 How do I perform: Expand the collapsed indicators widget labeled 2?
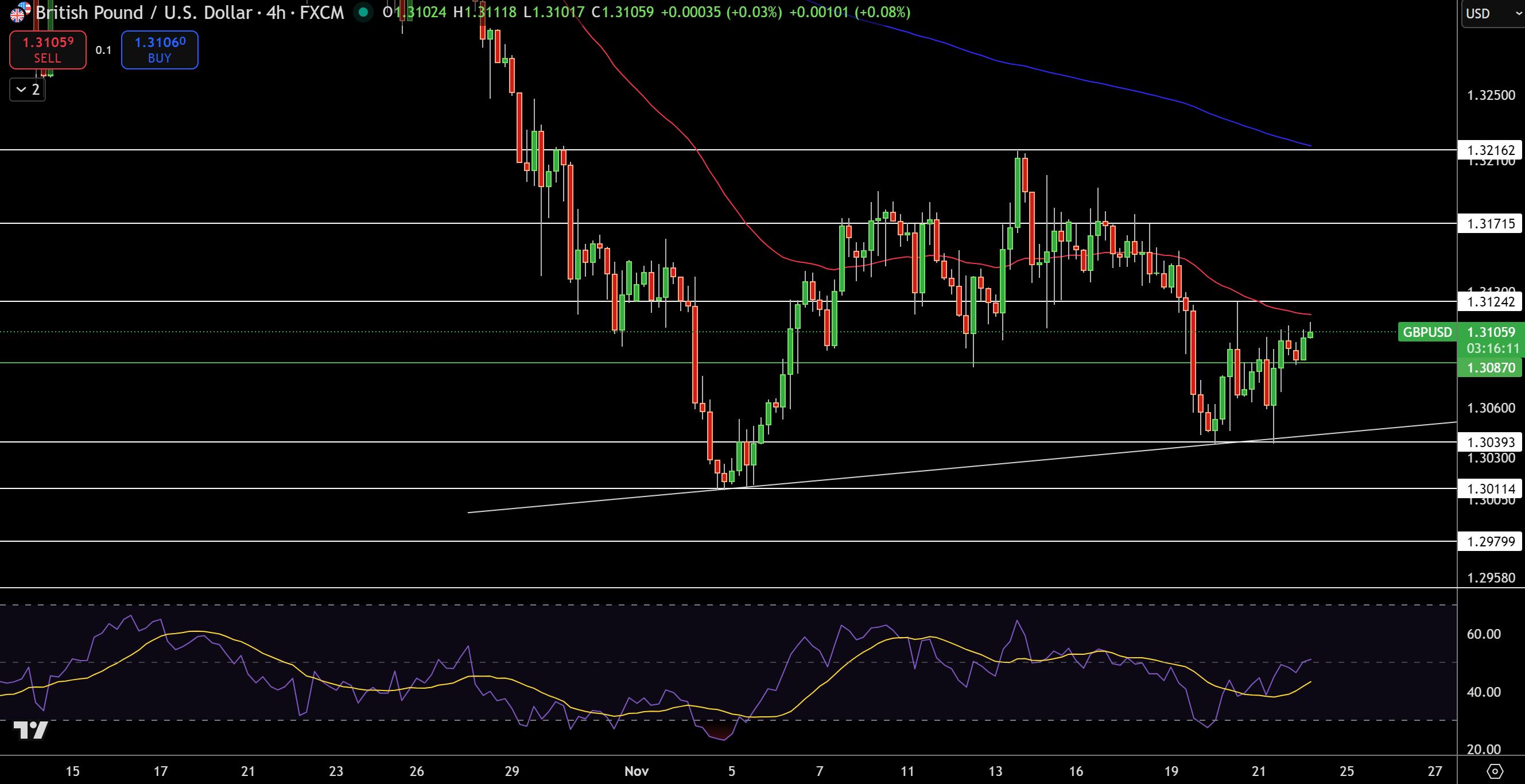coord(26,90)
